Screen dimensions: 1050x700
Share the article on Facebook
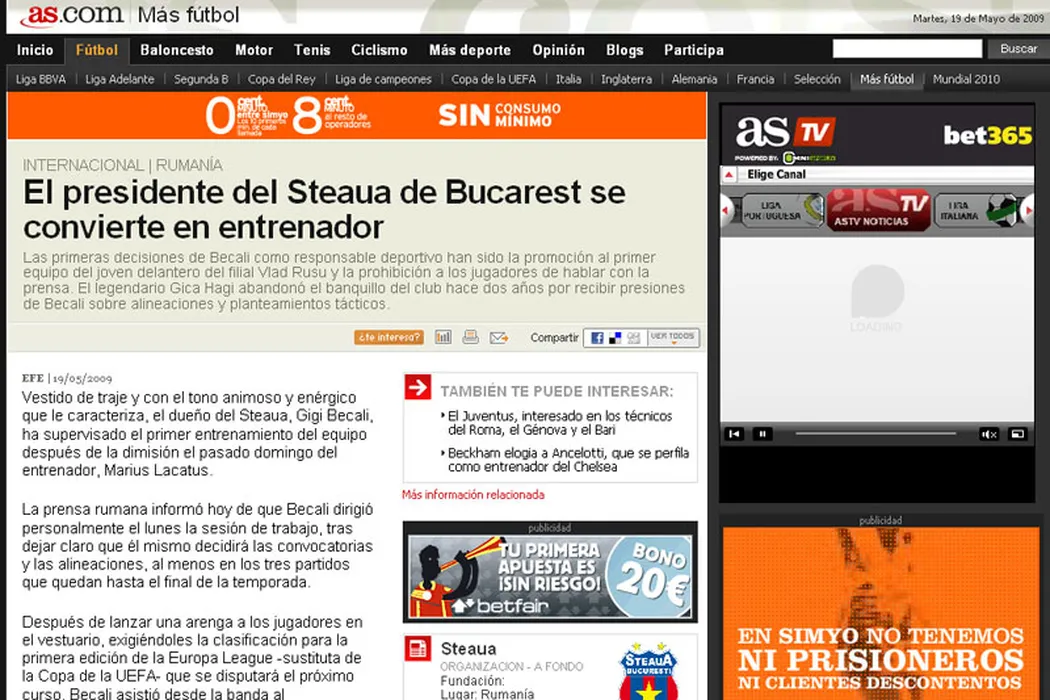click(x=597, y=338)
